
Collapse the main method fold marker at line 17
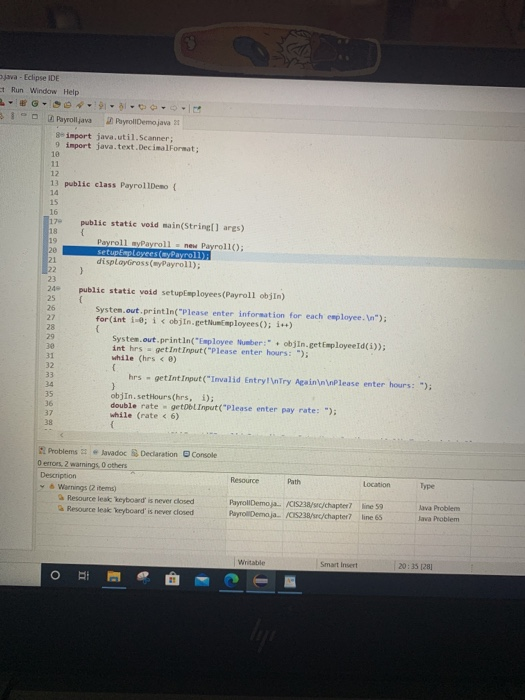click(x=60, y=221)
